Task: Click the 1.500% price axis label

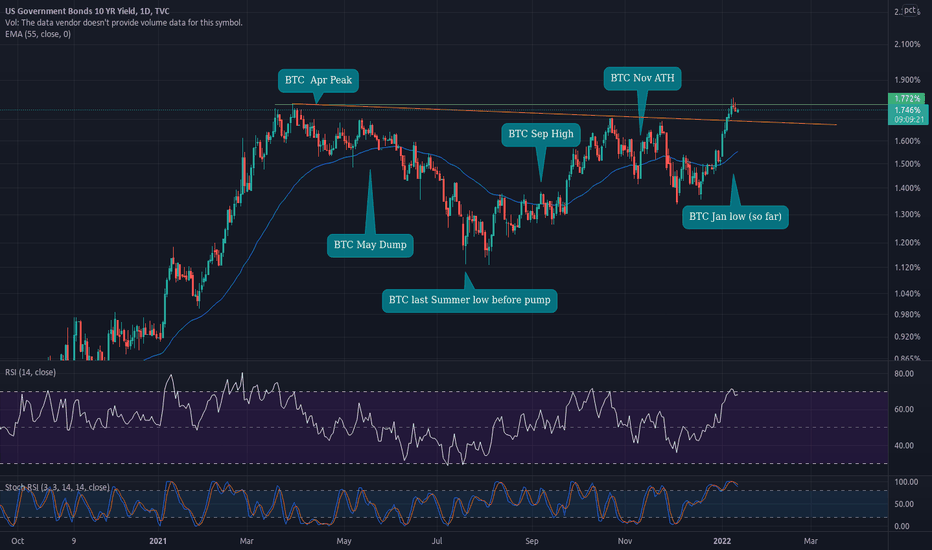Action: click(907, 164)
